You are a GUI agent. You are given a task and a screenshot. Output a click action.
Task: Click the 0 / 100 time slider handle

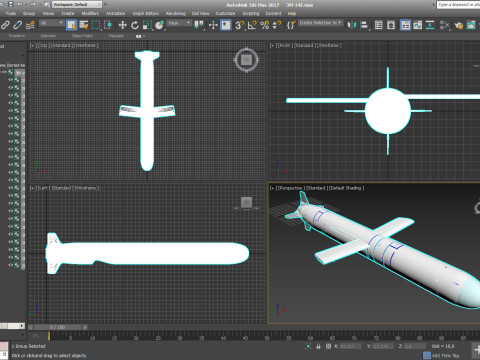58,327
